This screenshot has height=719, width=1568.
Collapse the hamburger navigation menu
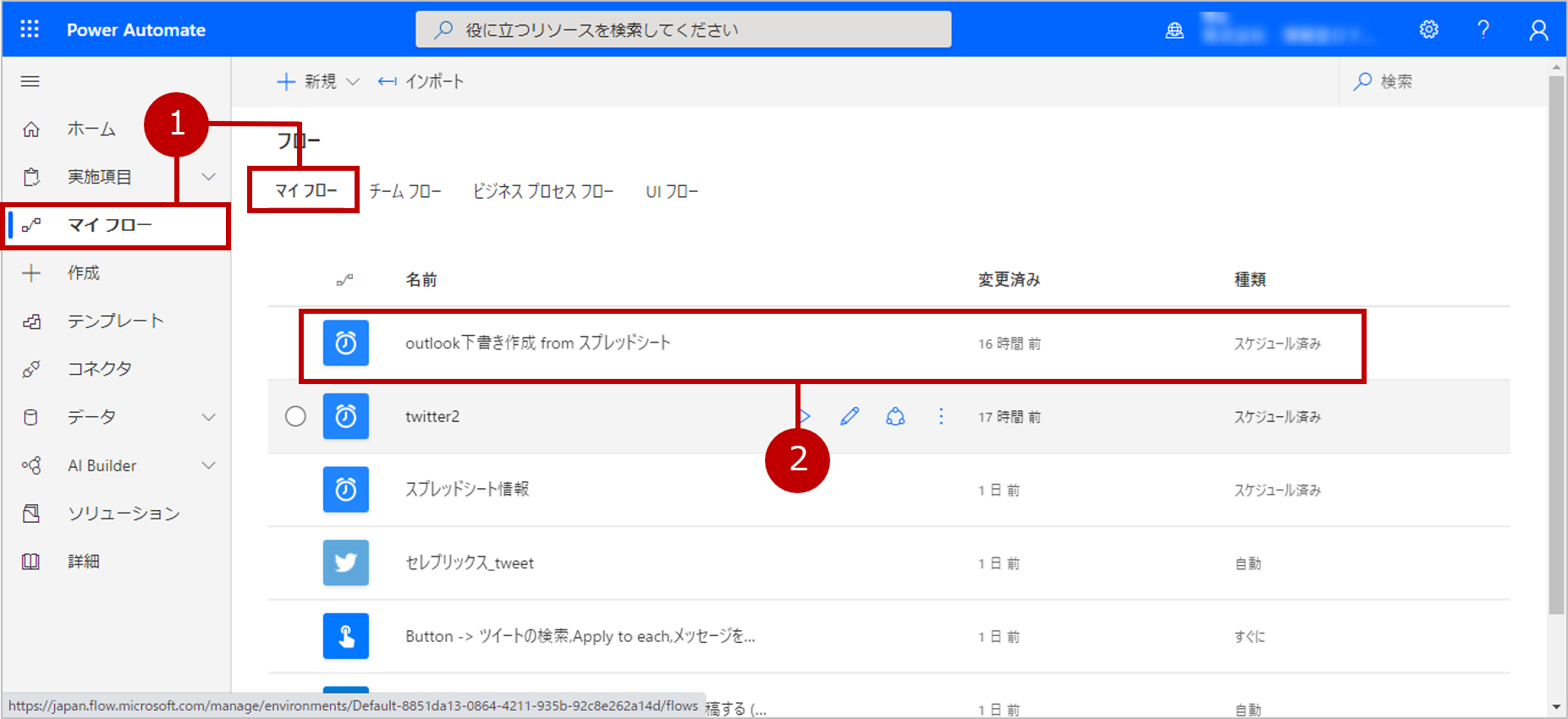(30, 81)
